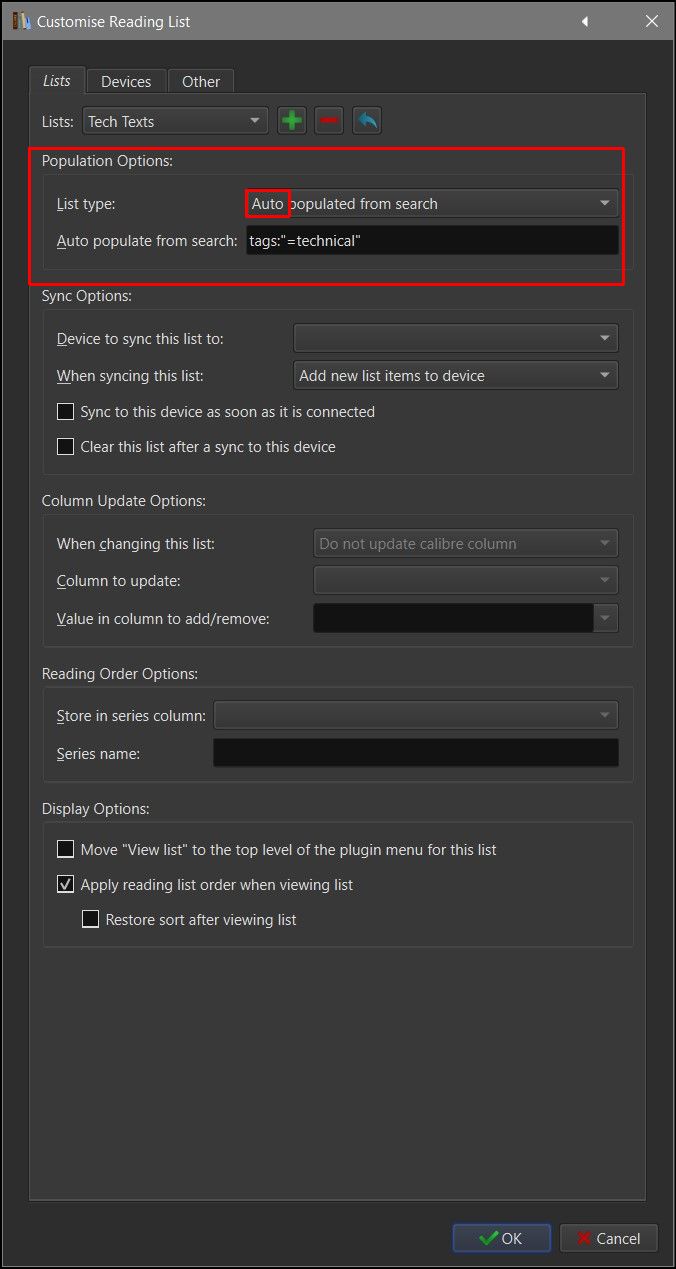Enable sync as soon as device is connected

pyautogui.click(x=66, y=411)
